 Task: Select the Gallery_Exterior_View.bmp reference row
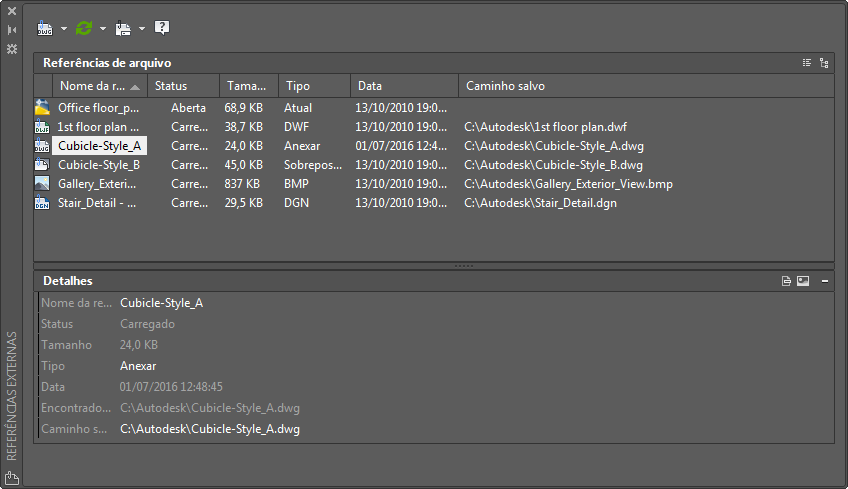(x=97, y=184)
